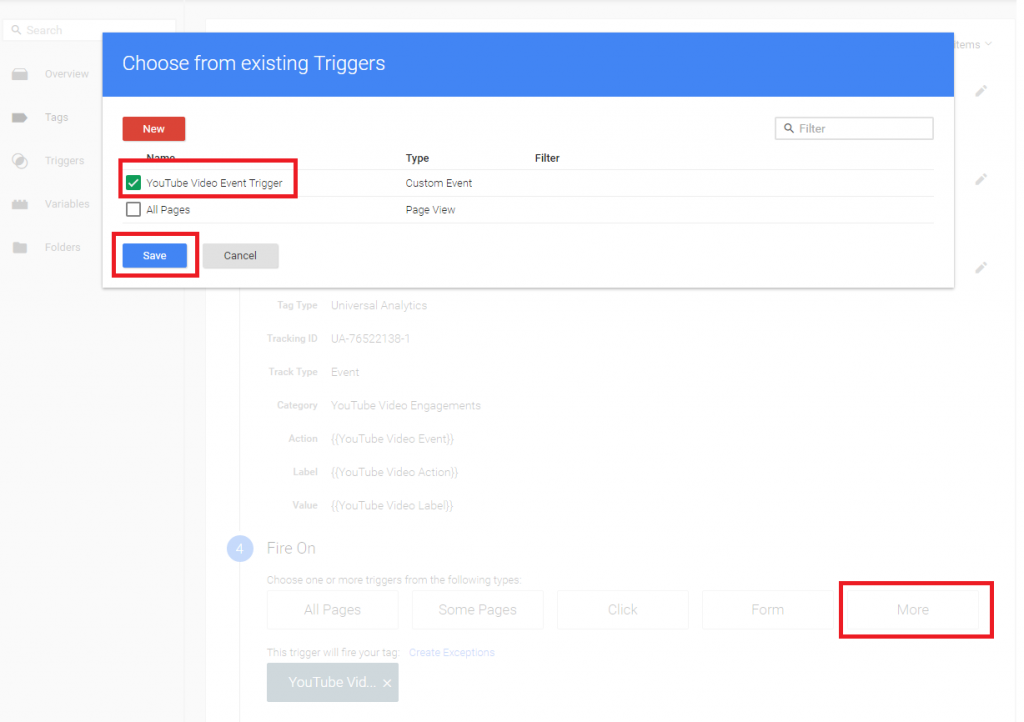This screenshot has width=1024, height=722.
Task: Select the Variables brick icon
Action: tap(19, 204)
